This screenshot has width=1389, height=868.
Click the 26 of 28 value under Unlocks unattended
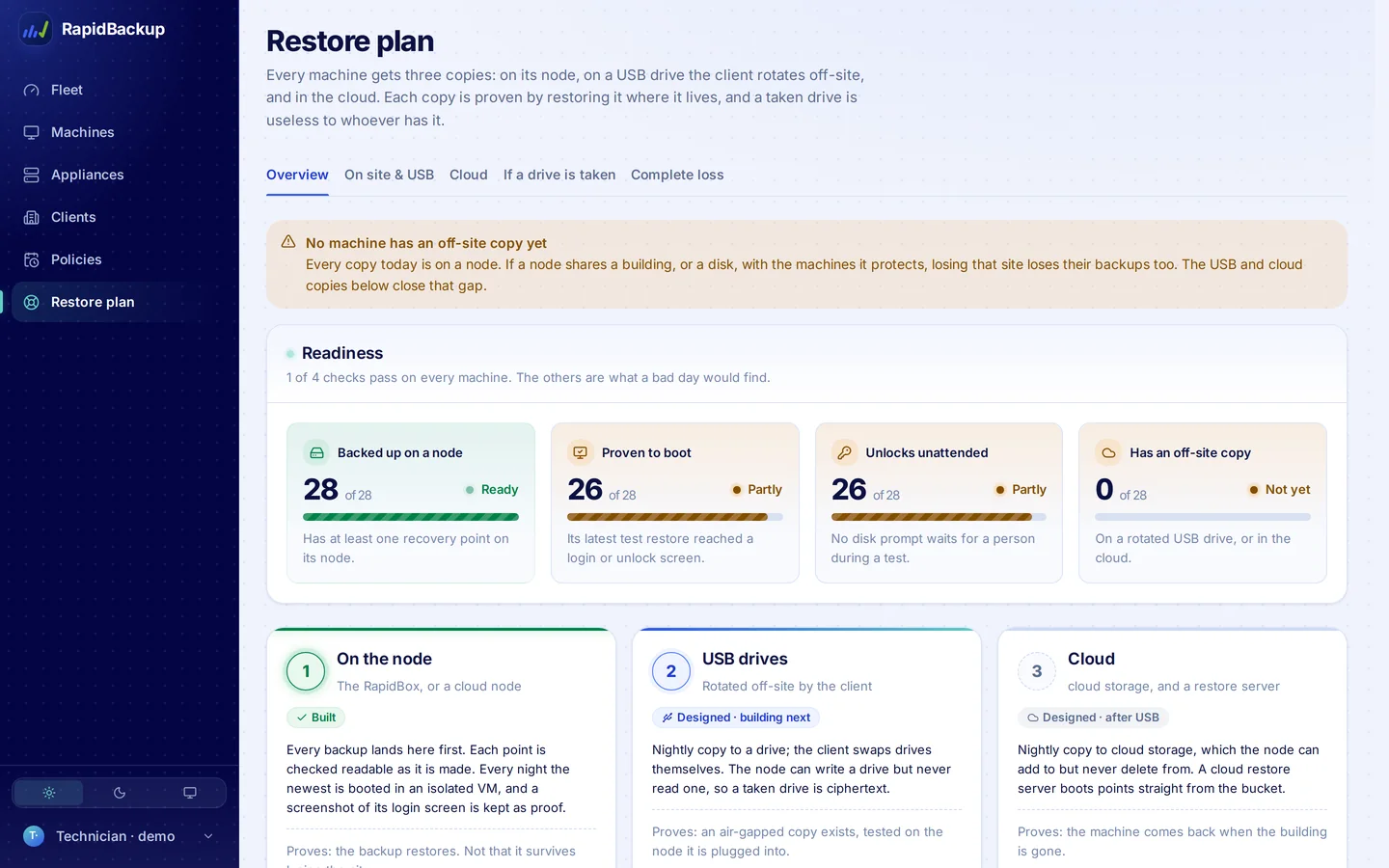tap(865, 490)
